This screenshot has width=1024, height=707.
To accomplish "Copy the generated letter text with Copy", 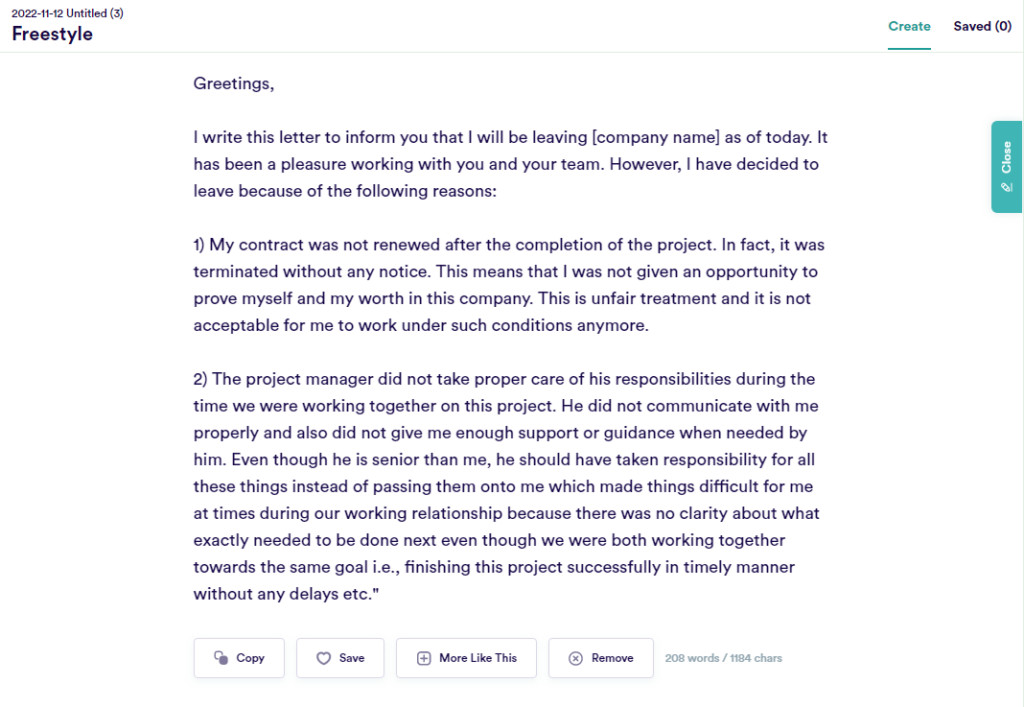I will [239, 658].
